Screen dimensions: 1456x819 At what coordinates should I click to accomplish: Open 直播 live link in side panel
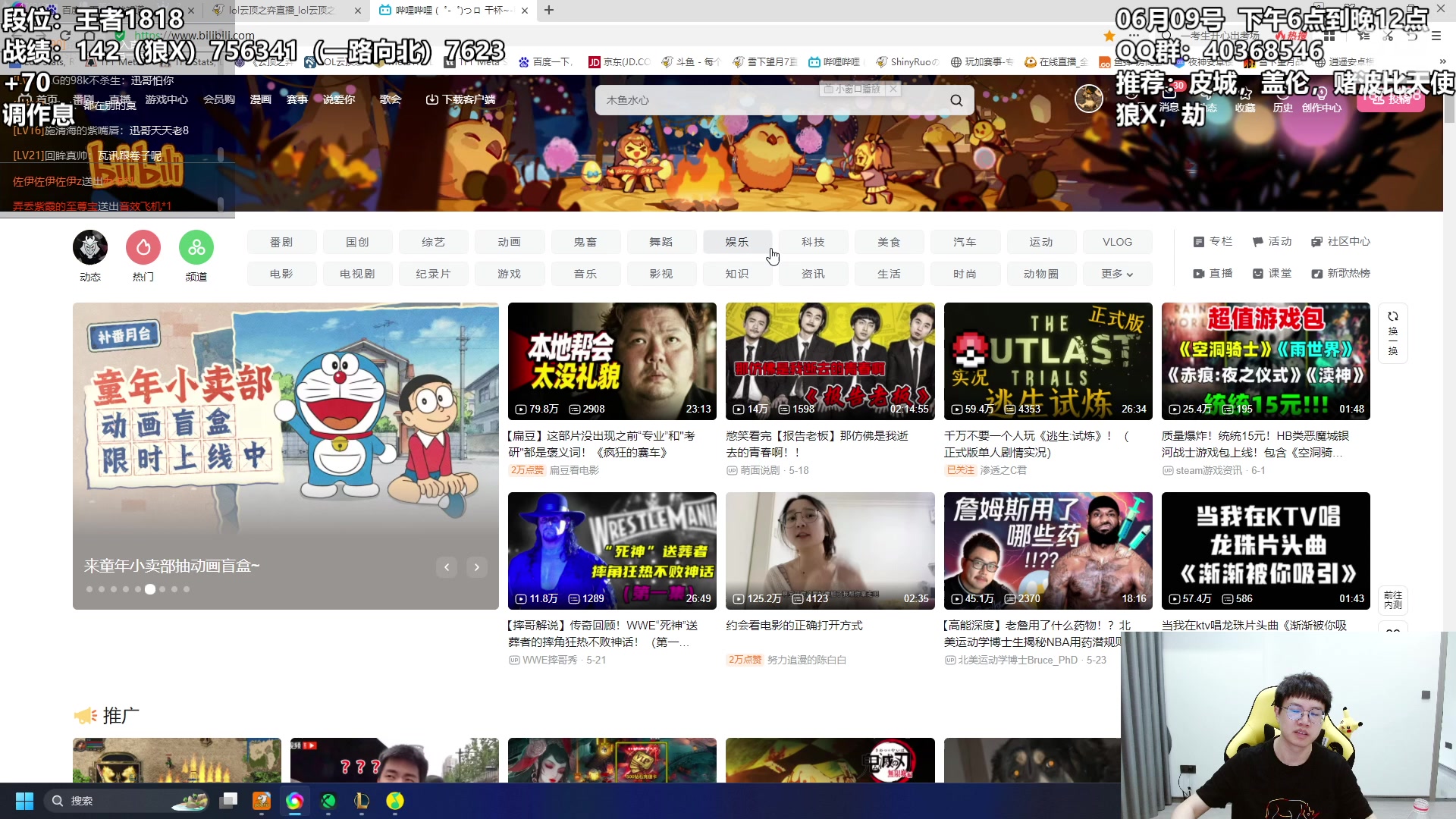1213,273
